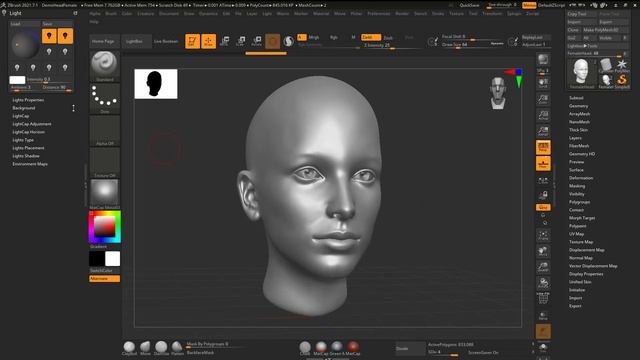Toggle the Edit mode button

click(x=192, y=41)
